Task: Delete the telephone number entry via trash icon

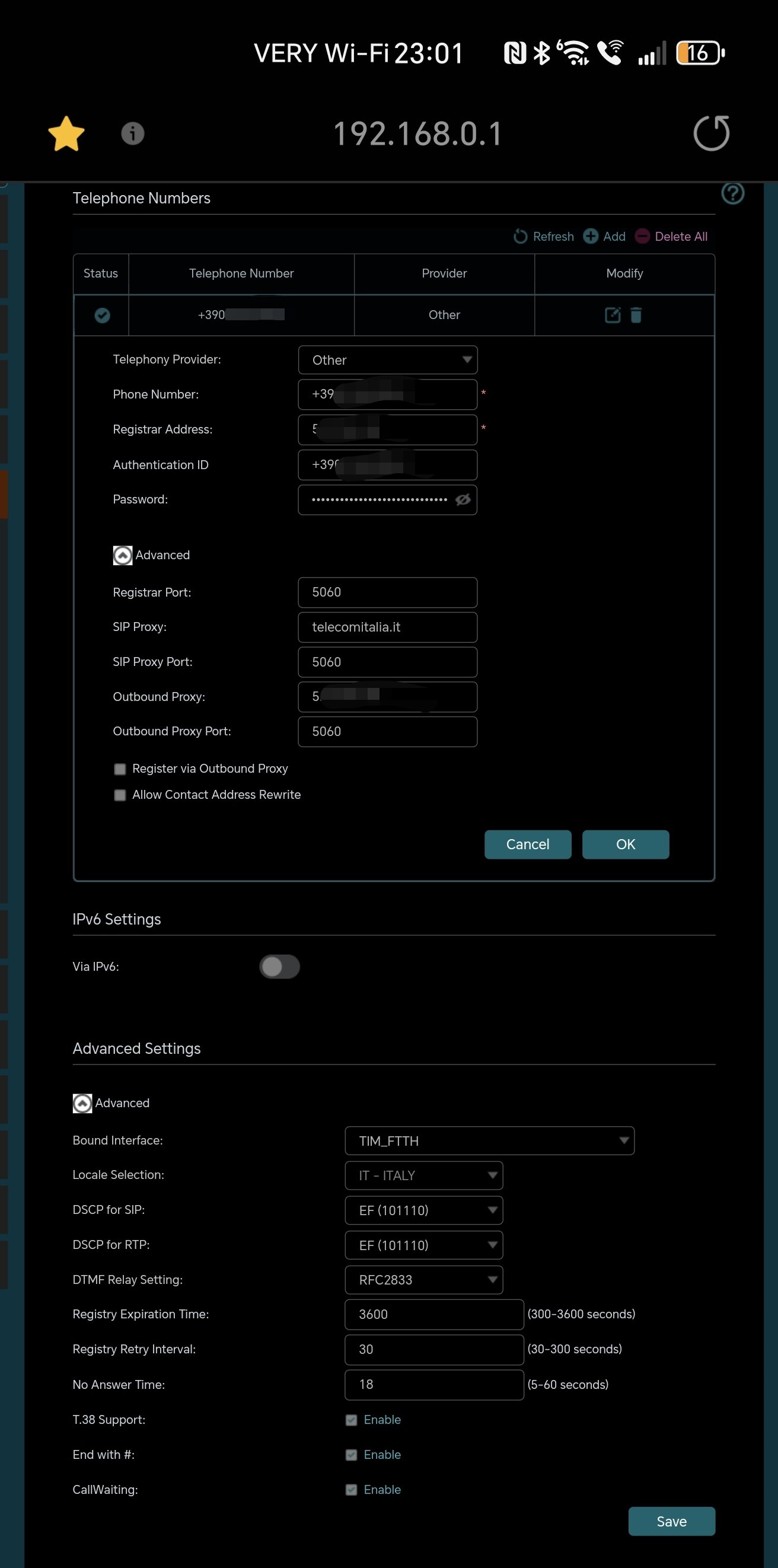Action: 636,315
